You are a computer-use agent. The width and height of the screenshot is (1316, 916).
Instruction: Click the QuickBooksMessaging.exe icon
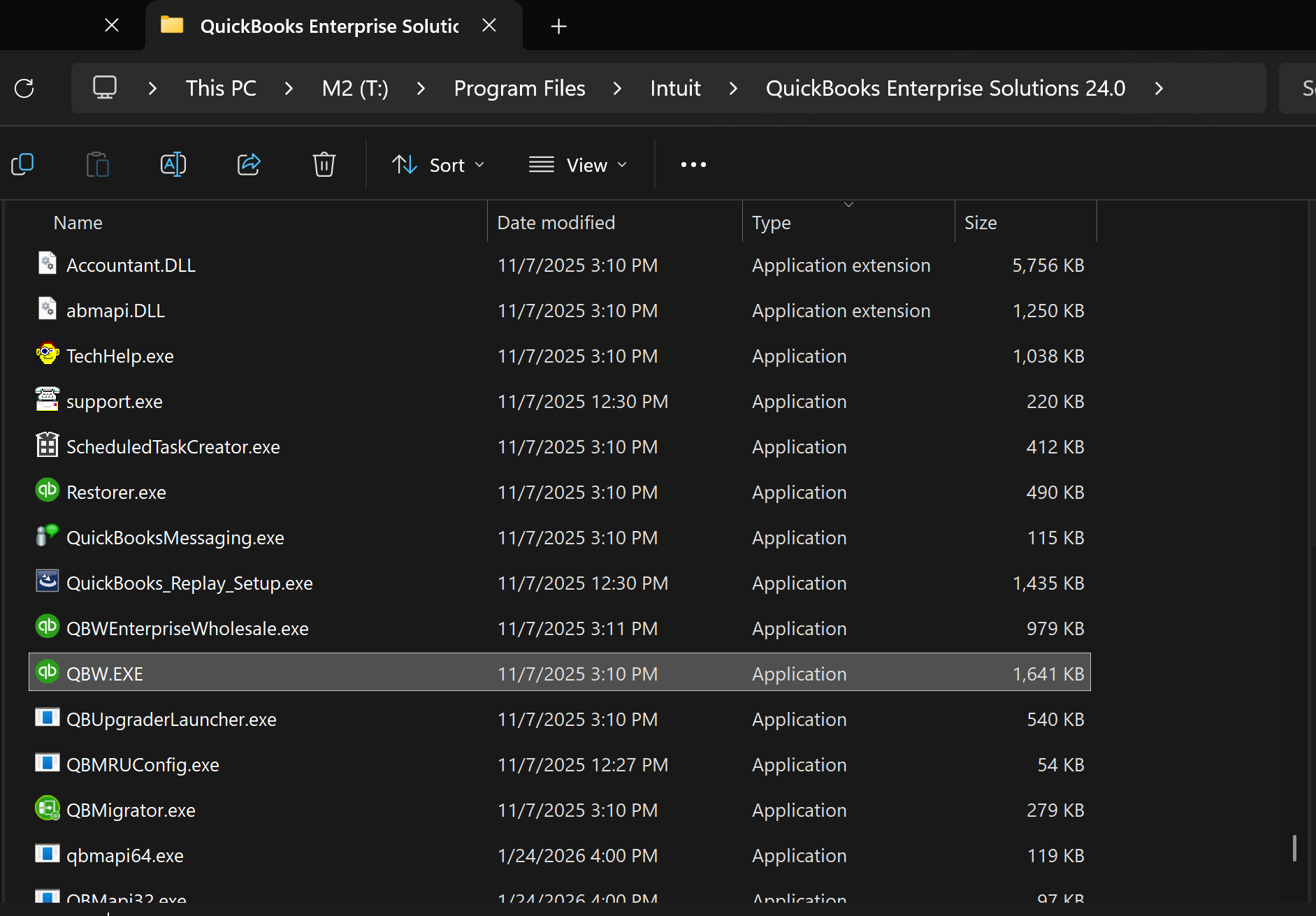click(48, 536)
